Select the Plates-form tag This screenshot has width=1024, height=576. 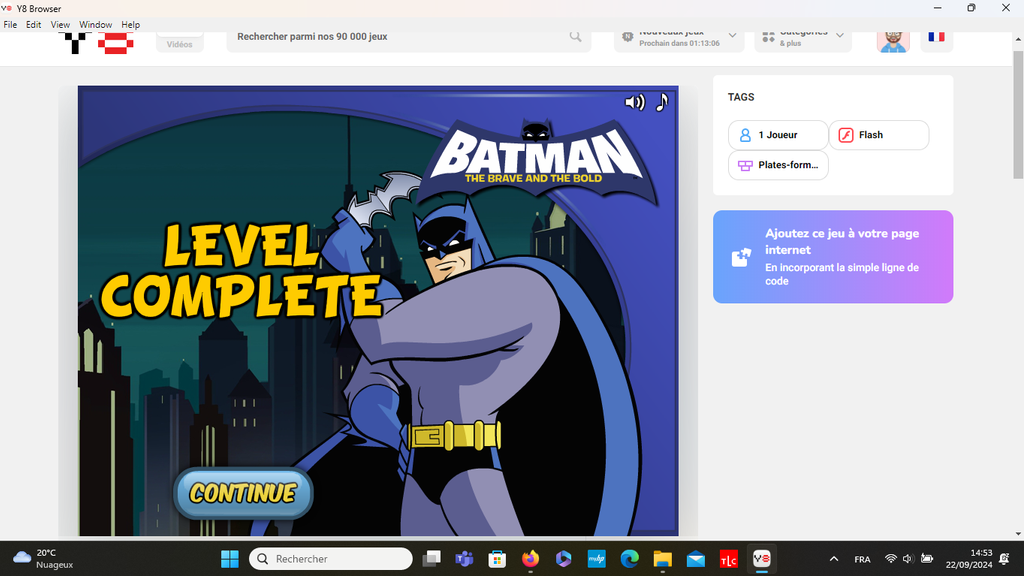[778, 165]
